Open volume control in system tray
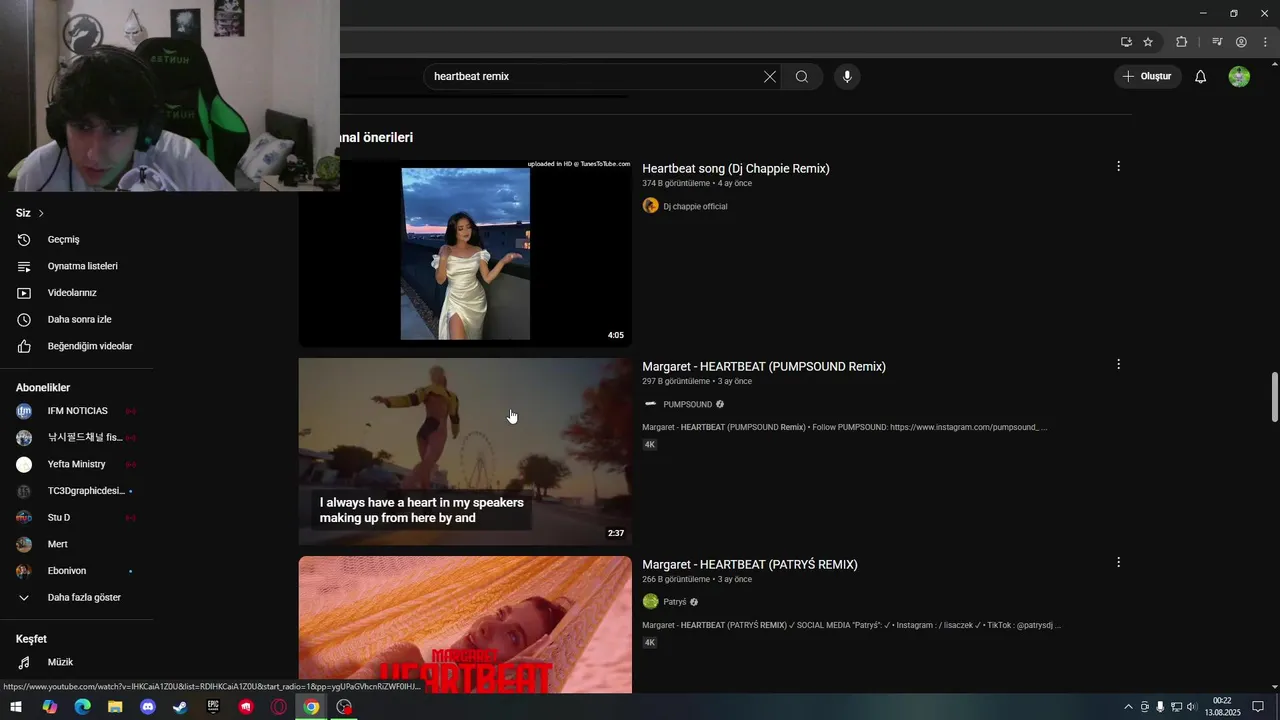Image resolution: width=1280 pixels, height=720 pixels. pos(1192,707)
